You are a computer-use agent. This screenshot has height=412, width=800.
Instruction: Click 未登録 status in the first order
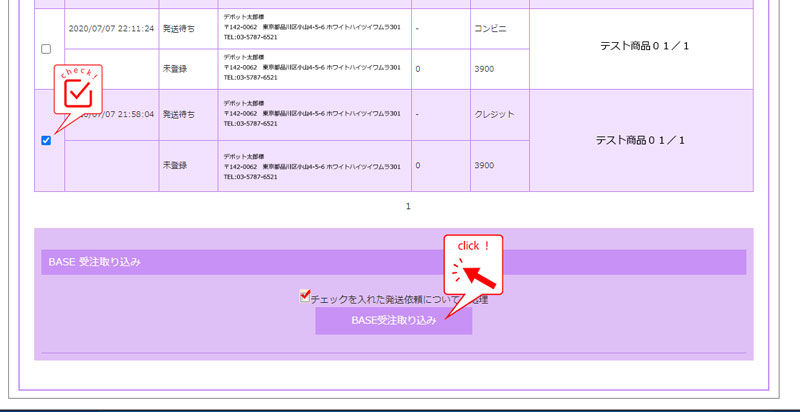(x=174, y=68)
